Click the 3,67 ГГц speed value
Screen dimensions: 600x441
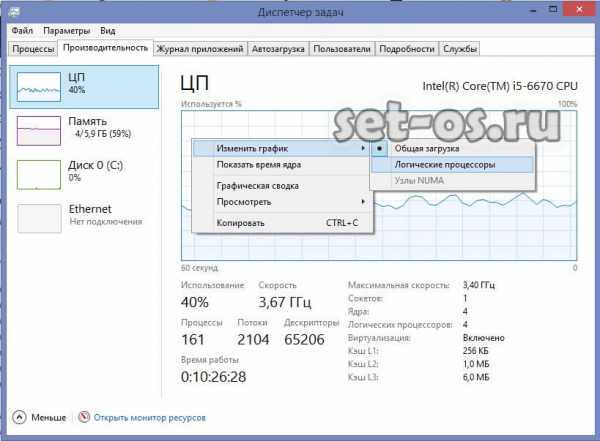pos(285,302)
